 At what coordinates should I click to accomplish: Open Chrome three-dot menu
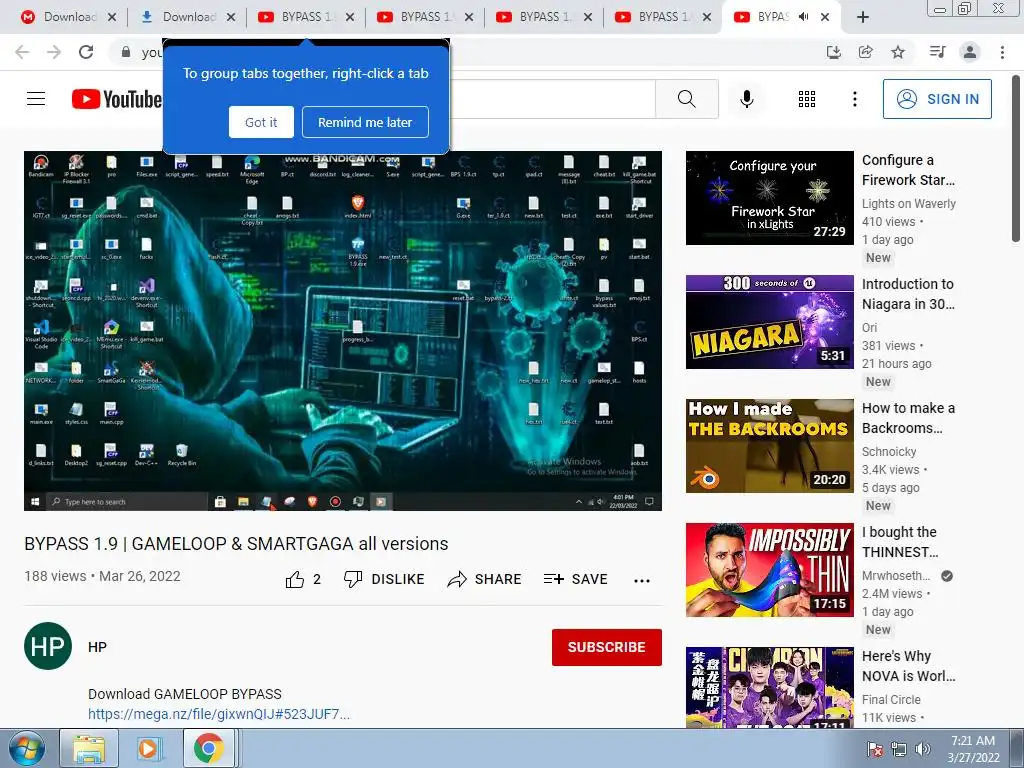pyautogui.click(x=1002, y=52)
